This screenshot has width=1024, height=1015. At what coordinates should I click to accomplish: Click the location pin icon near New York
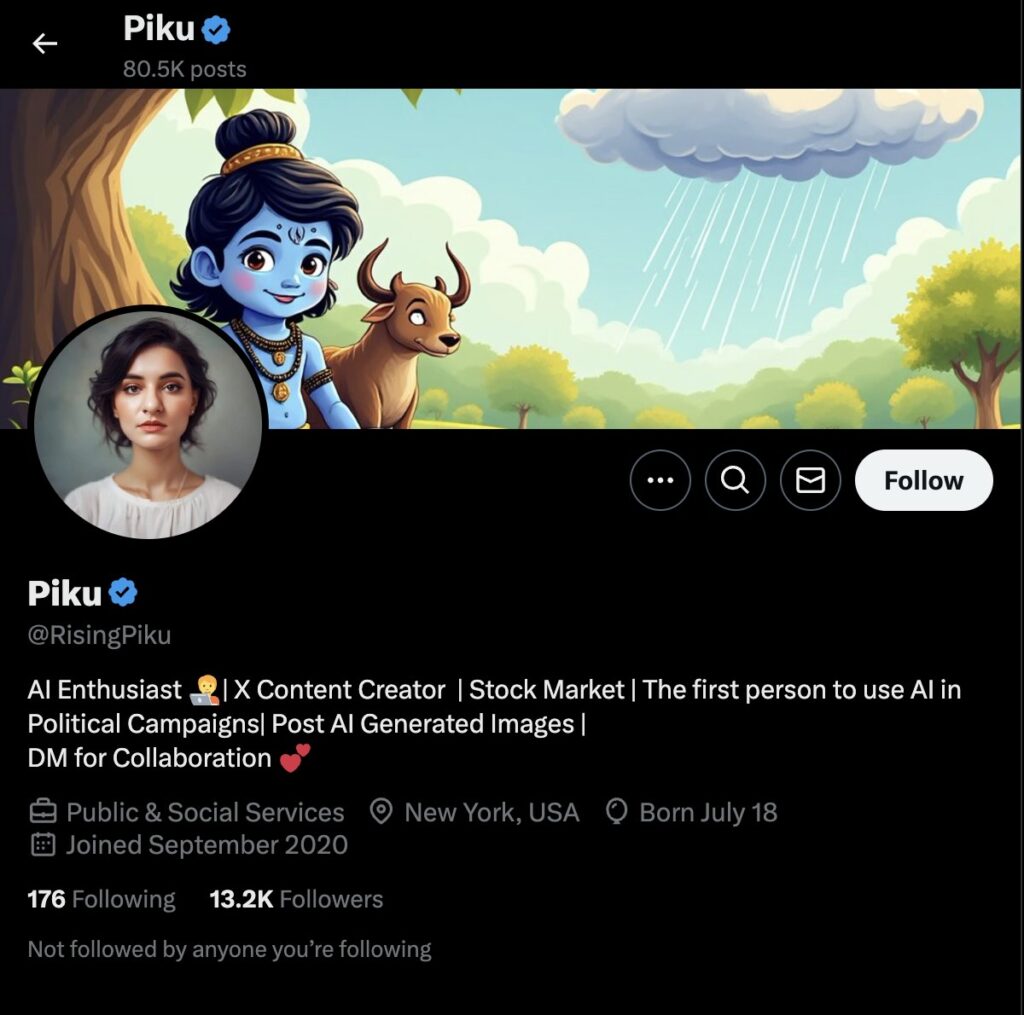coord(381,812)
